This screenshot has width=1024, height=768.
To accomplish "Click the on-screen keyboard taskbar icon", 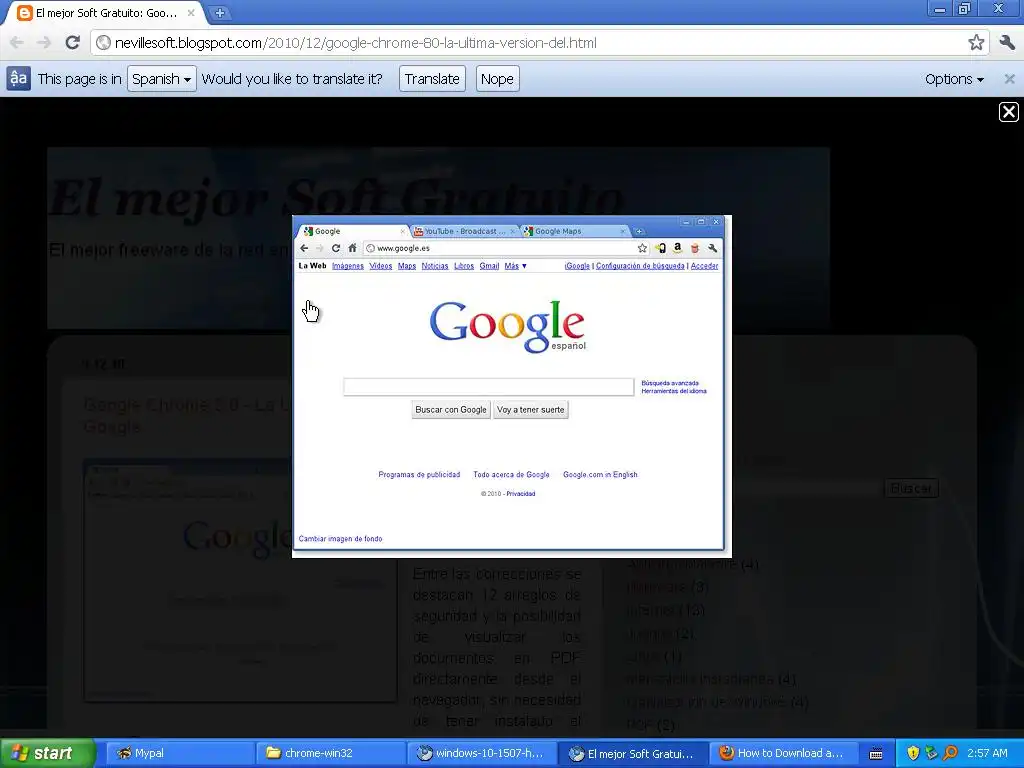I will click(876, 754).
